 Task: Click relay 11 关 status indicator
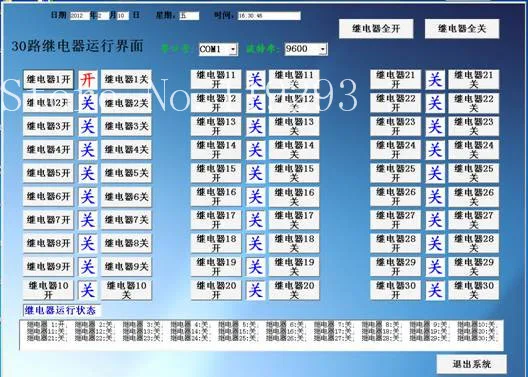coord(255,80)
